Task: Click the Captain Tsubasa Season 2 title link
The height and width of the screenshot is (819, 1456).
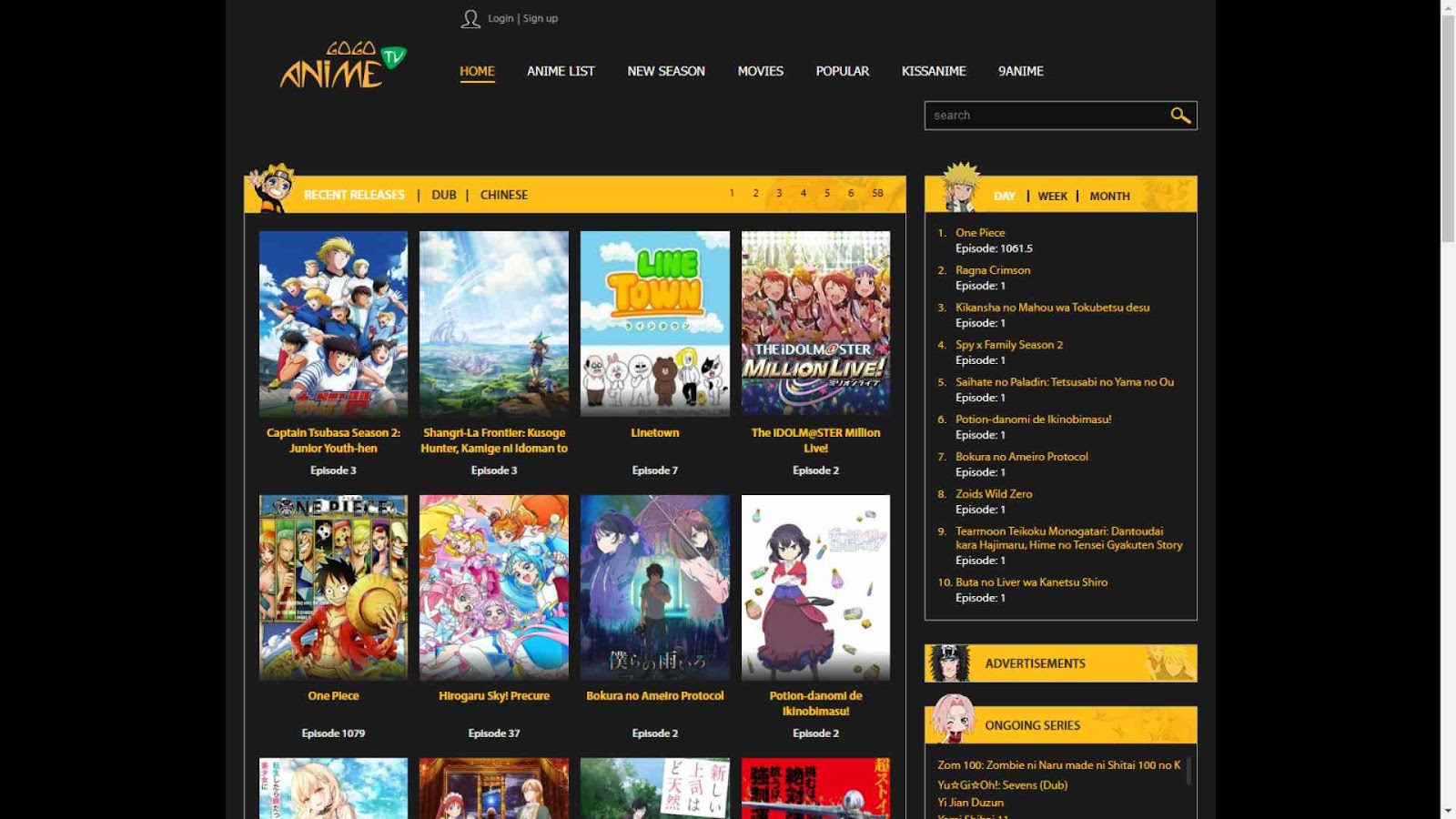Action: click(x=333, y=440)
